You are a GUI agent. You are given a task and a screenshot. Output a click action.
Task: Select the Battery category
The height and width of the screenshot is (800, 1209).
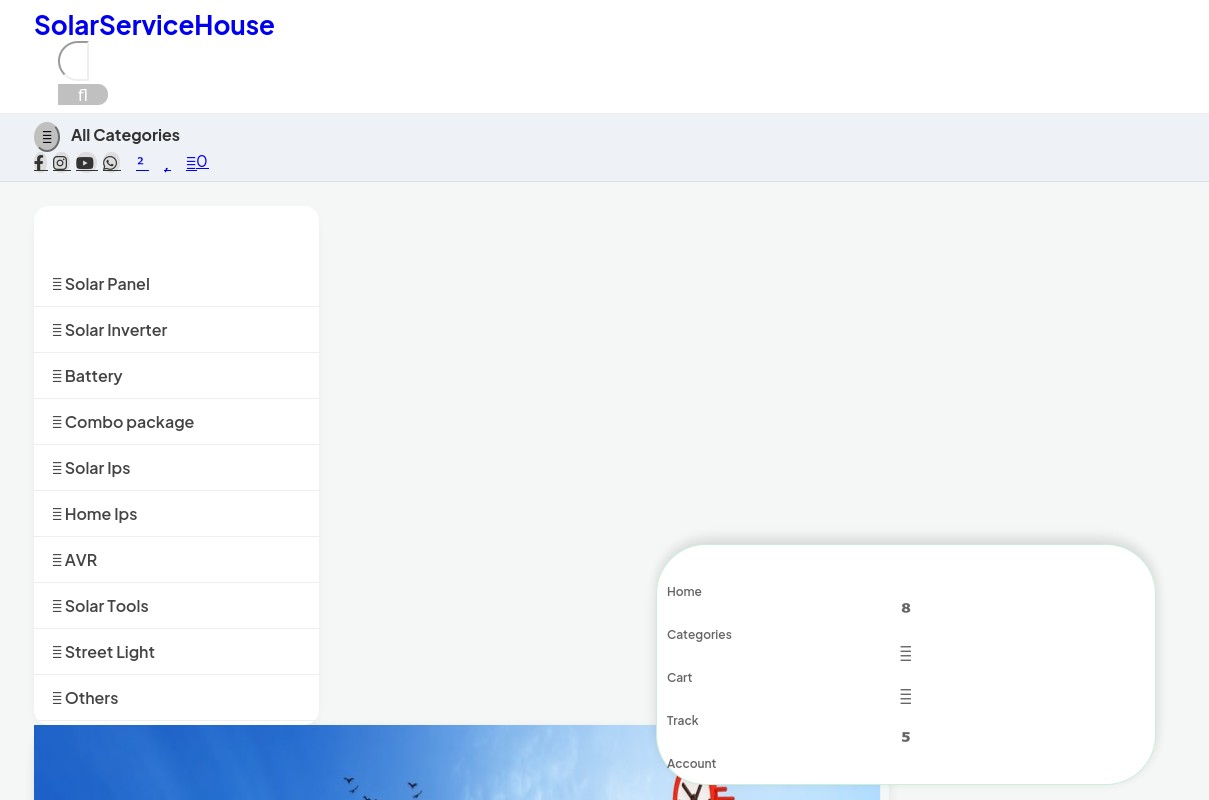coord(176,376)
